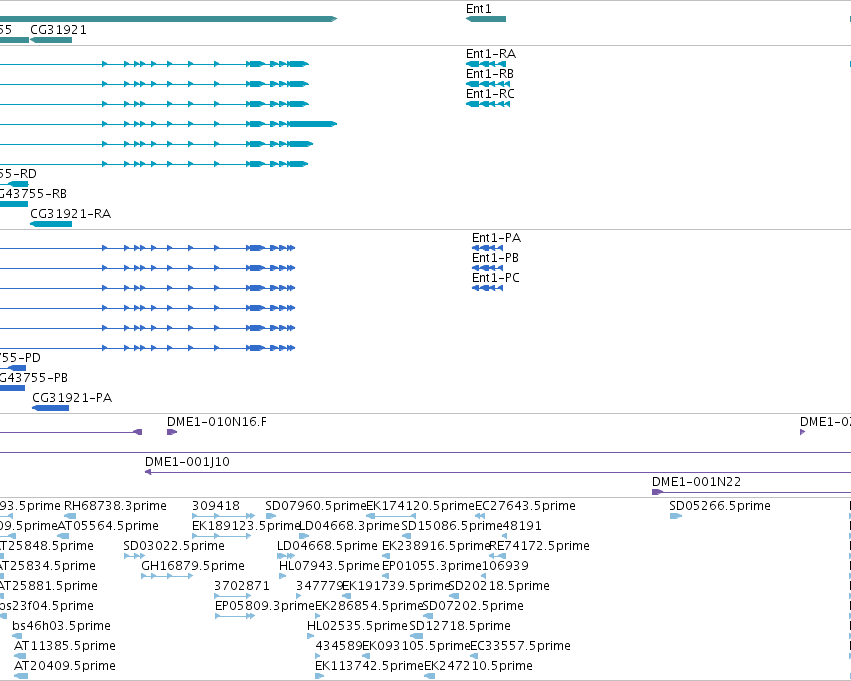Click the purple feature glyph under DME1-010N16.F
This screenshot has width=851, height=681.
click(172, 432)
